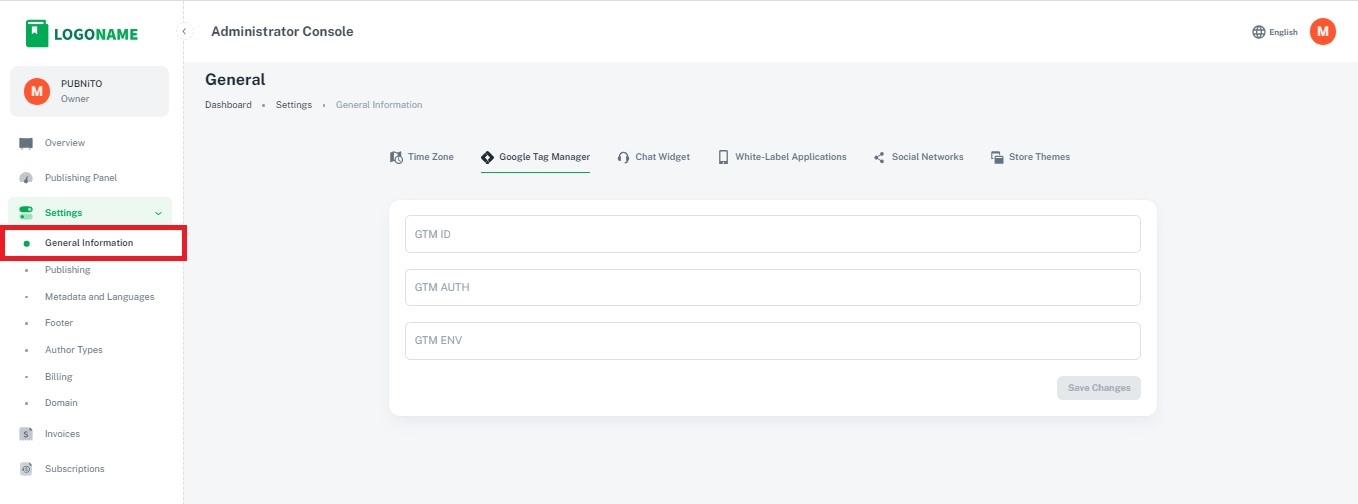Click the globe language icon
Viewport: 1358px width, 504px height.
1258,32
